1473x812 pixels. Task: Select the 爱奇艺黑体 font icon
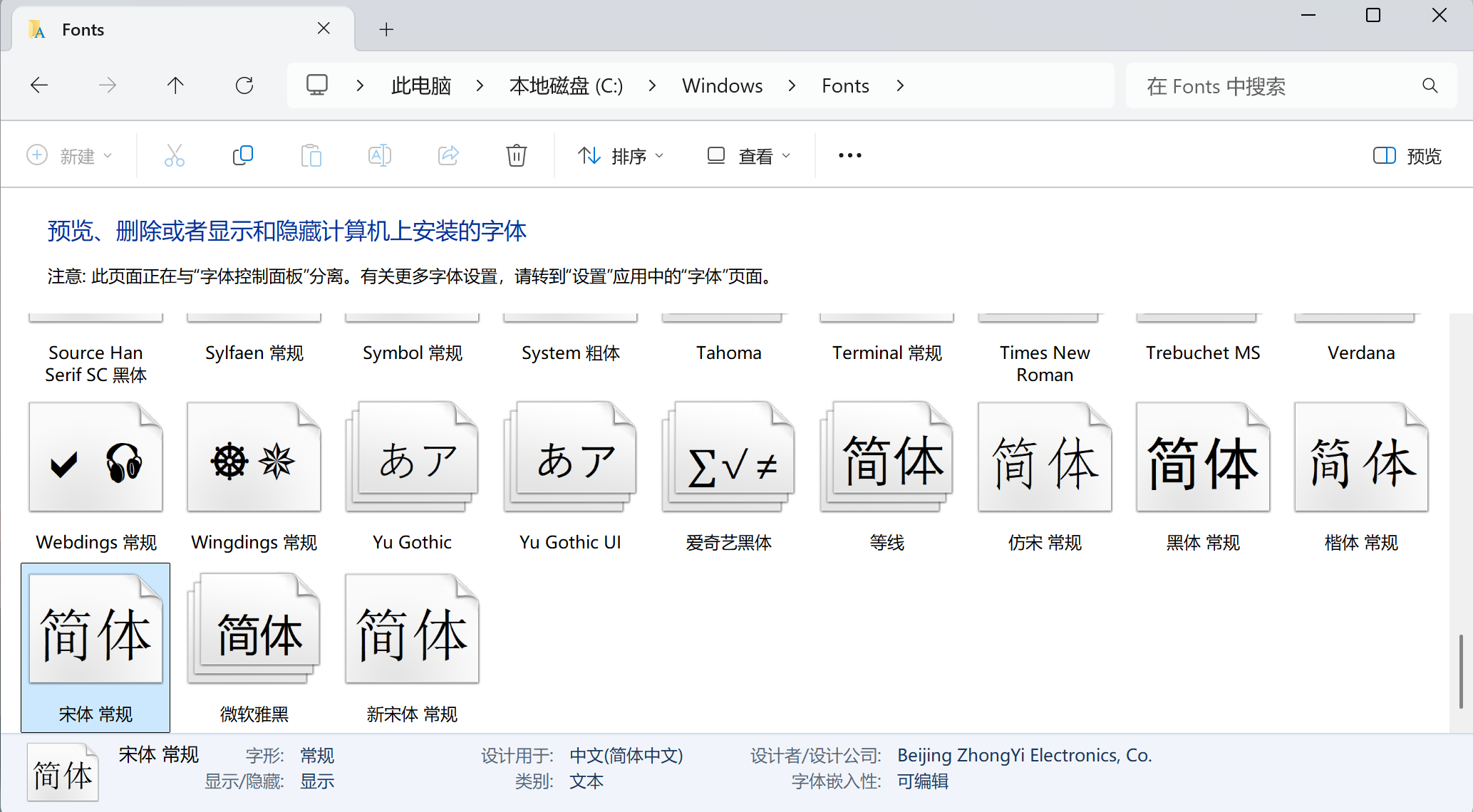tap(729, 457)
